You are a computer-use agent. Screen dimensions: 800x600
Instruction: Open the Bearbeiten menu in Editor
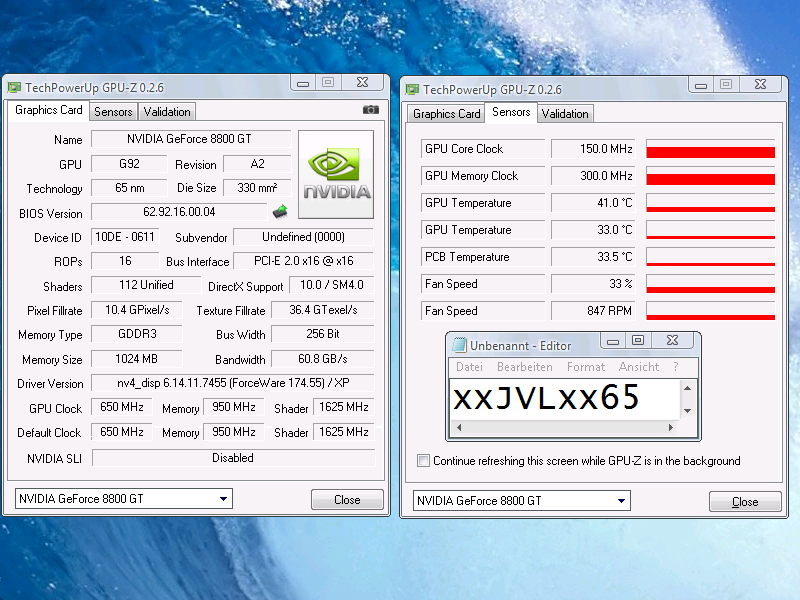coord(524,367)
